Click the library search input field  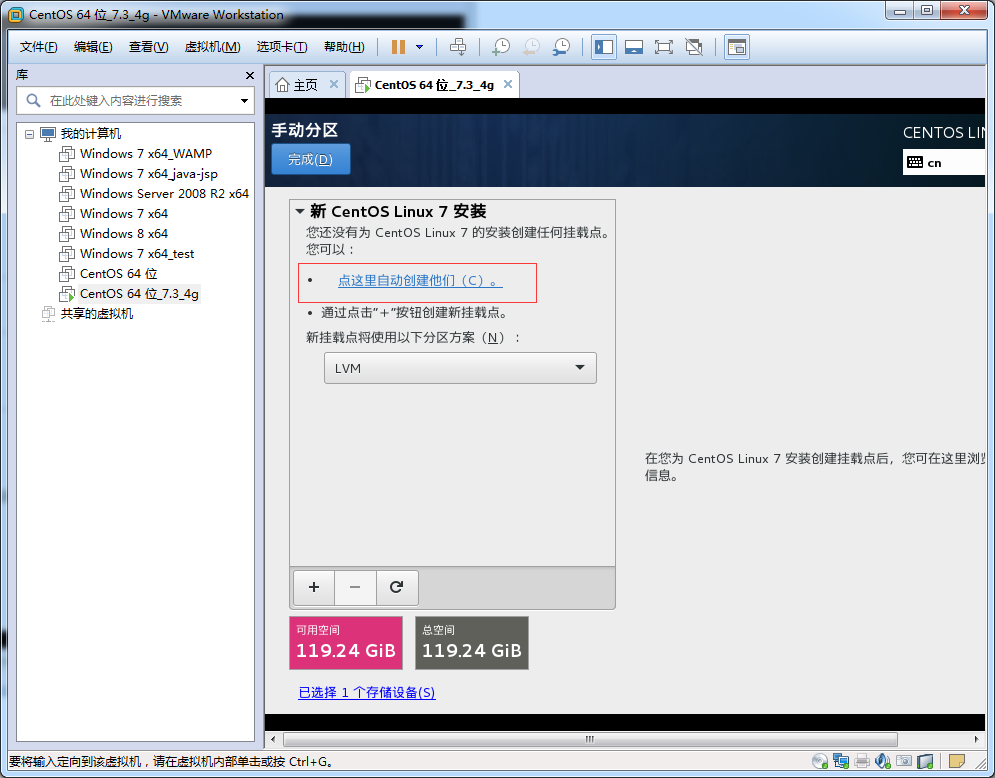(135, 101)
